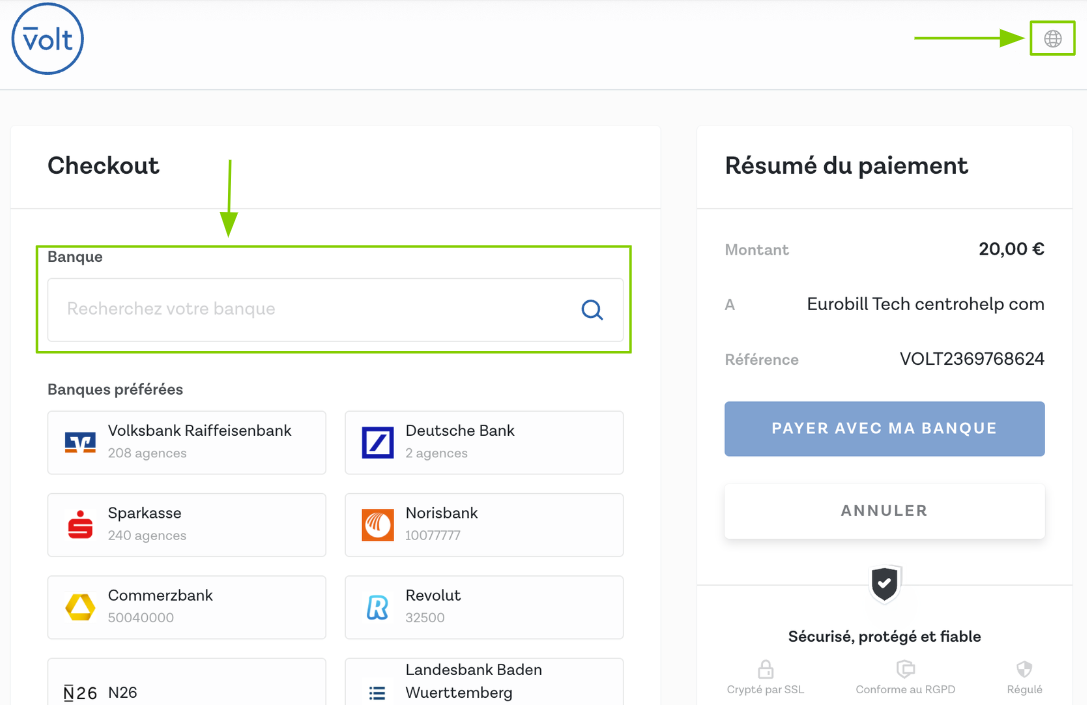1087x705 pixels.
Task: Click the security shield checkmark badge
Action: (x=884, y=584)
